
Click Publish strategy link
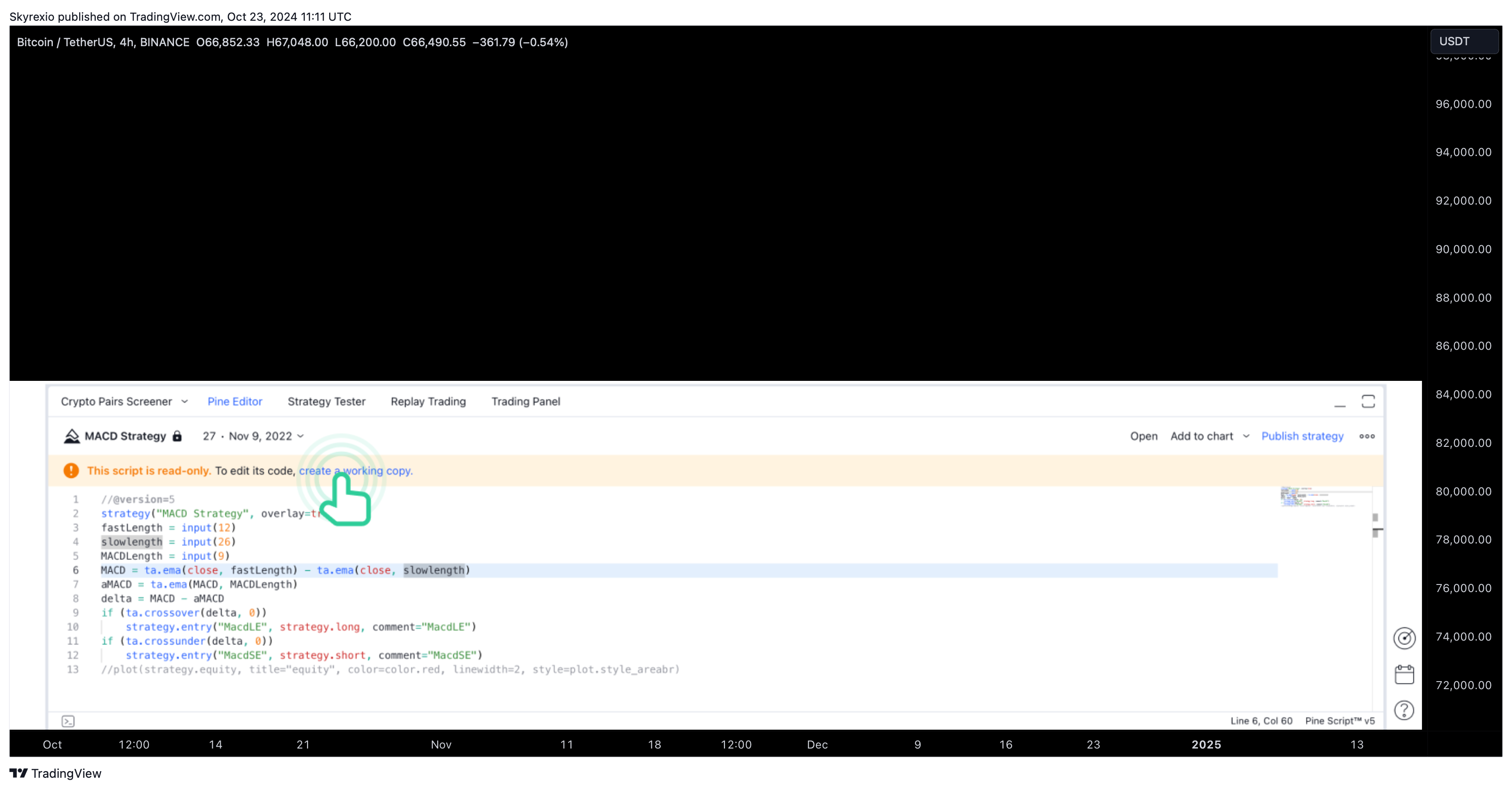tap(1302, 436)
